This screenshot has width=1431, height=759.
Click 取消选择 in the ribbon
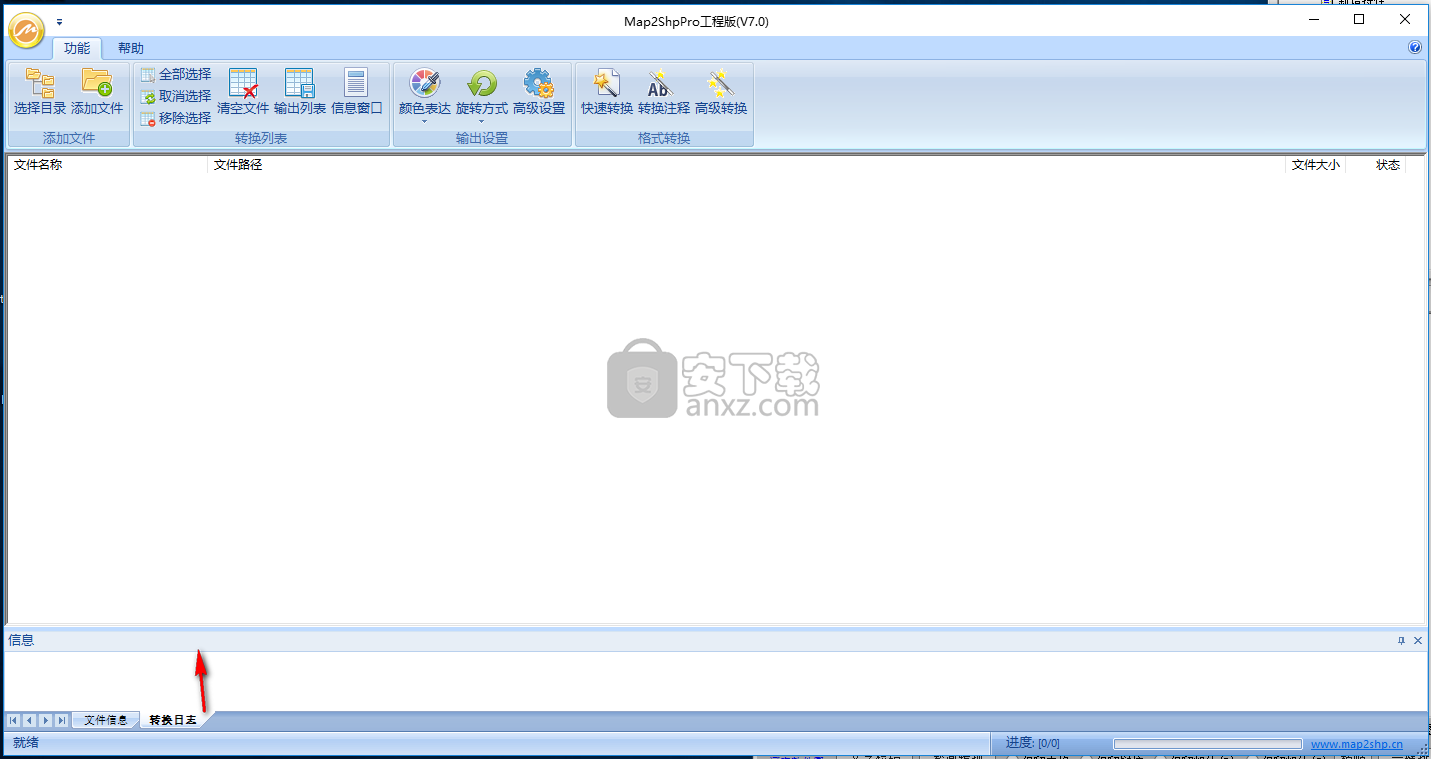176,96
